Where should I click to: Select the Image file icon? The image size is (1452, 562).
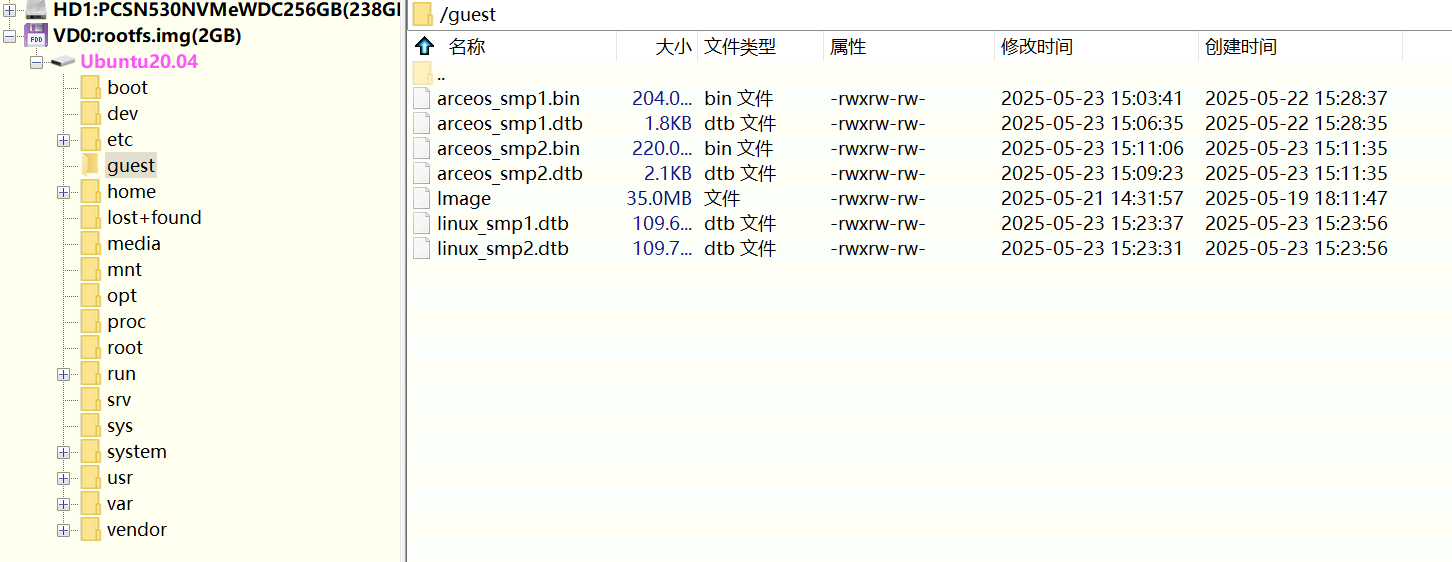423,199
